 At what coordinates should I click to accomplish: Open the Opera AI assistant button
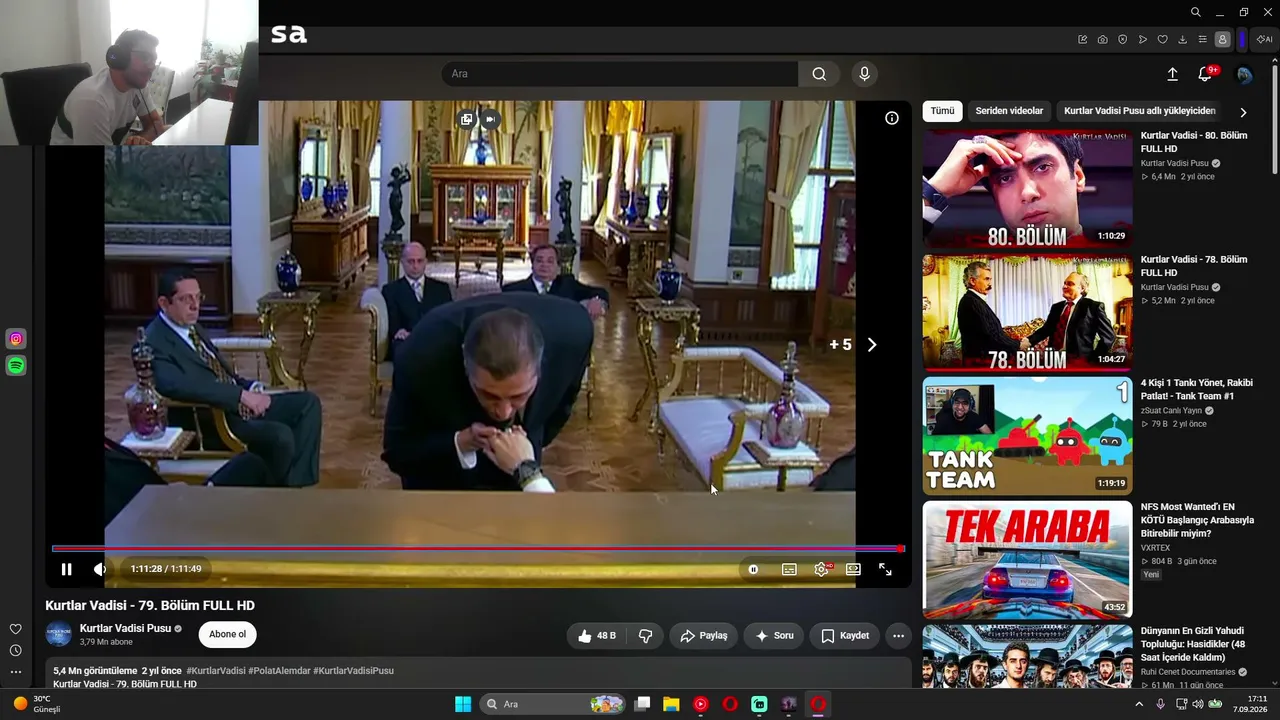click(x=1264, y=40)
